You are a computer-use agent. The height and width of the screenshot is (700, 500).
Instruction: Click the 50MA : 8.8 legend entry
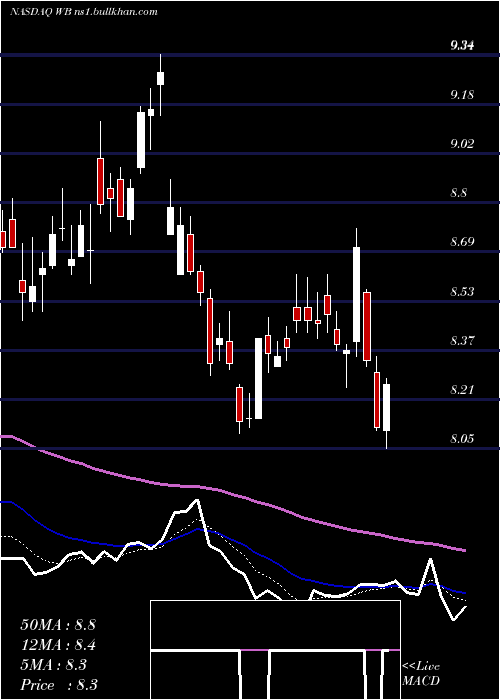[58, 625]
